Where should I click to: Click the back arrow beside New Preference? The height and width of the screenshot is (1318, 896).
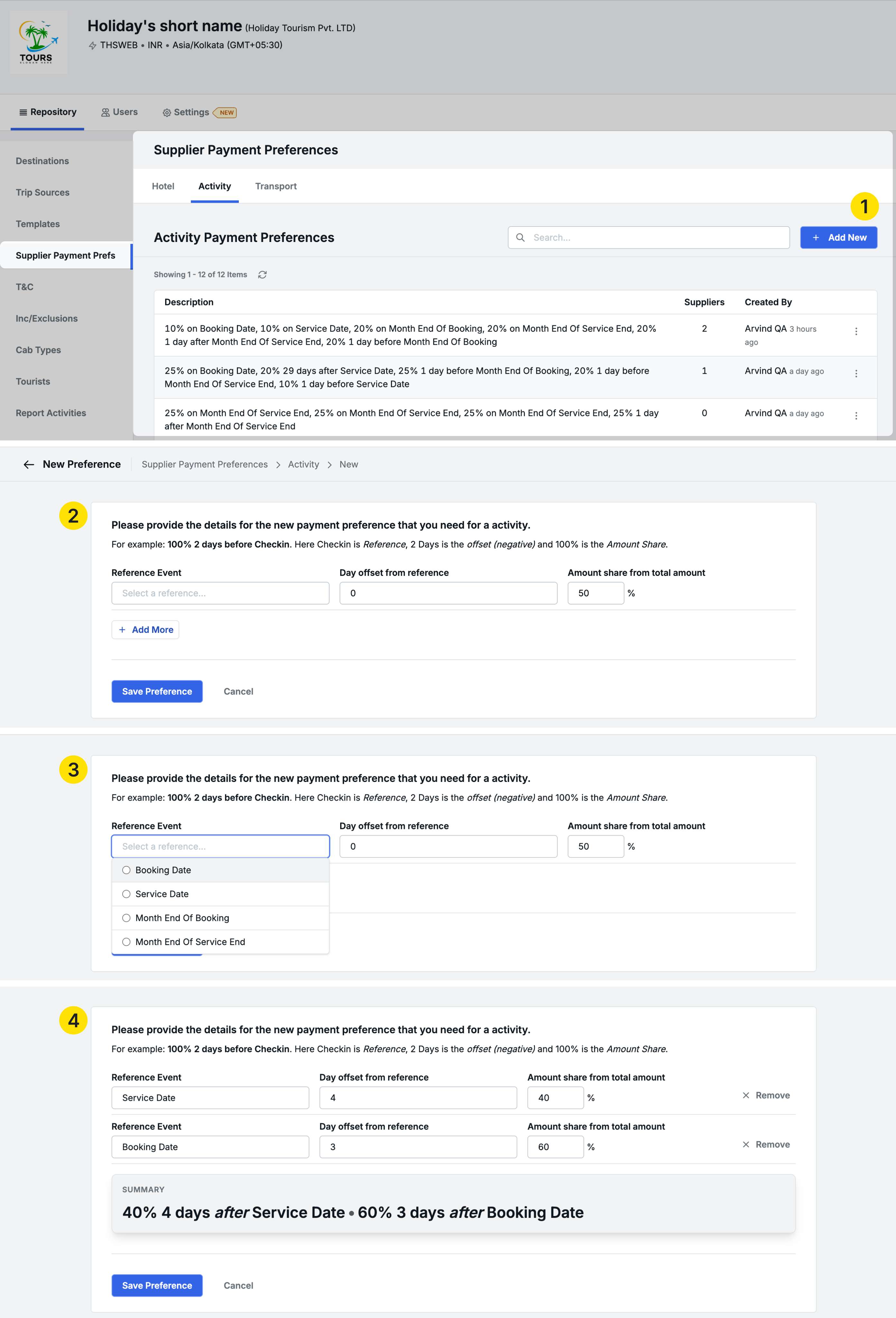(x=29, y=464)
